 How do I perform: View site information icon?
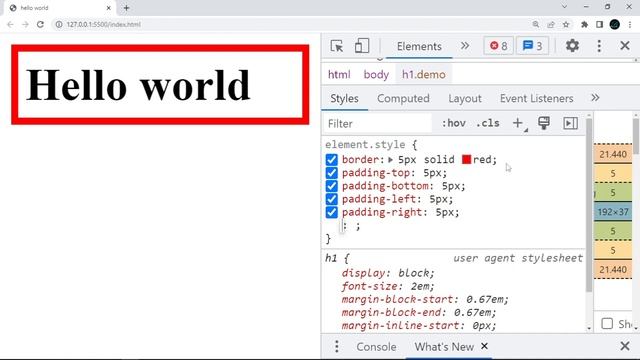pos(59,24)
